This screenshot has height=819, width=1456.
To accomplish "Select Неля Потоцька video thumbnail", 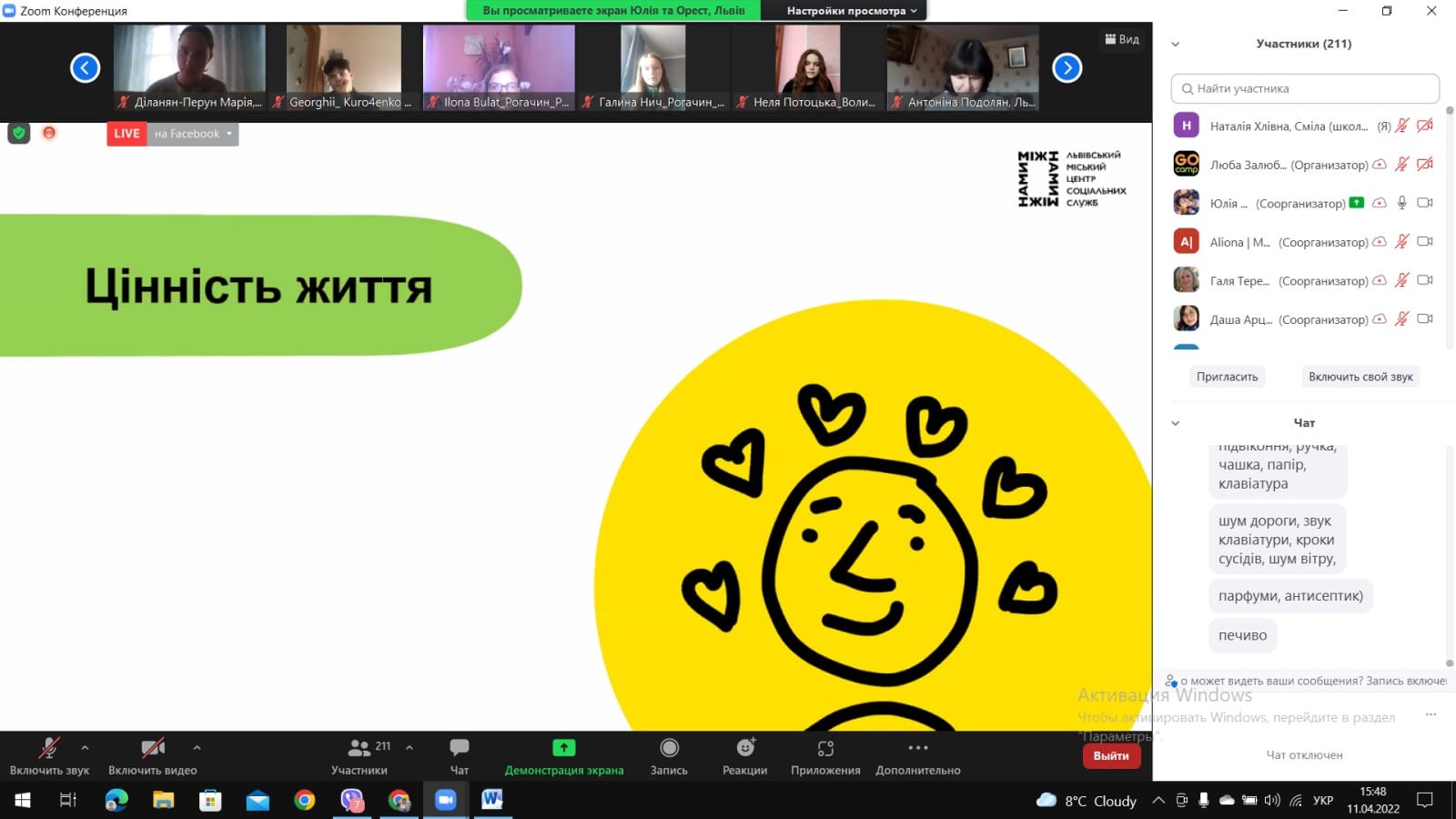I will 807,67.
